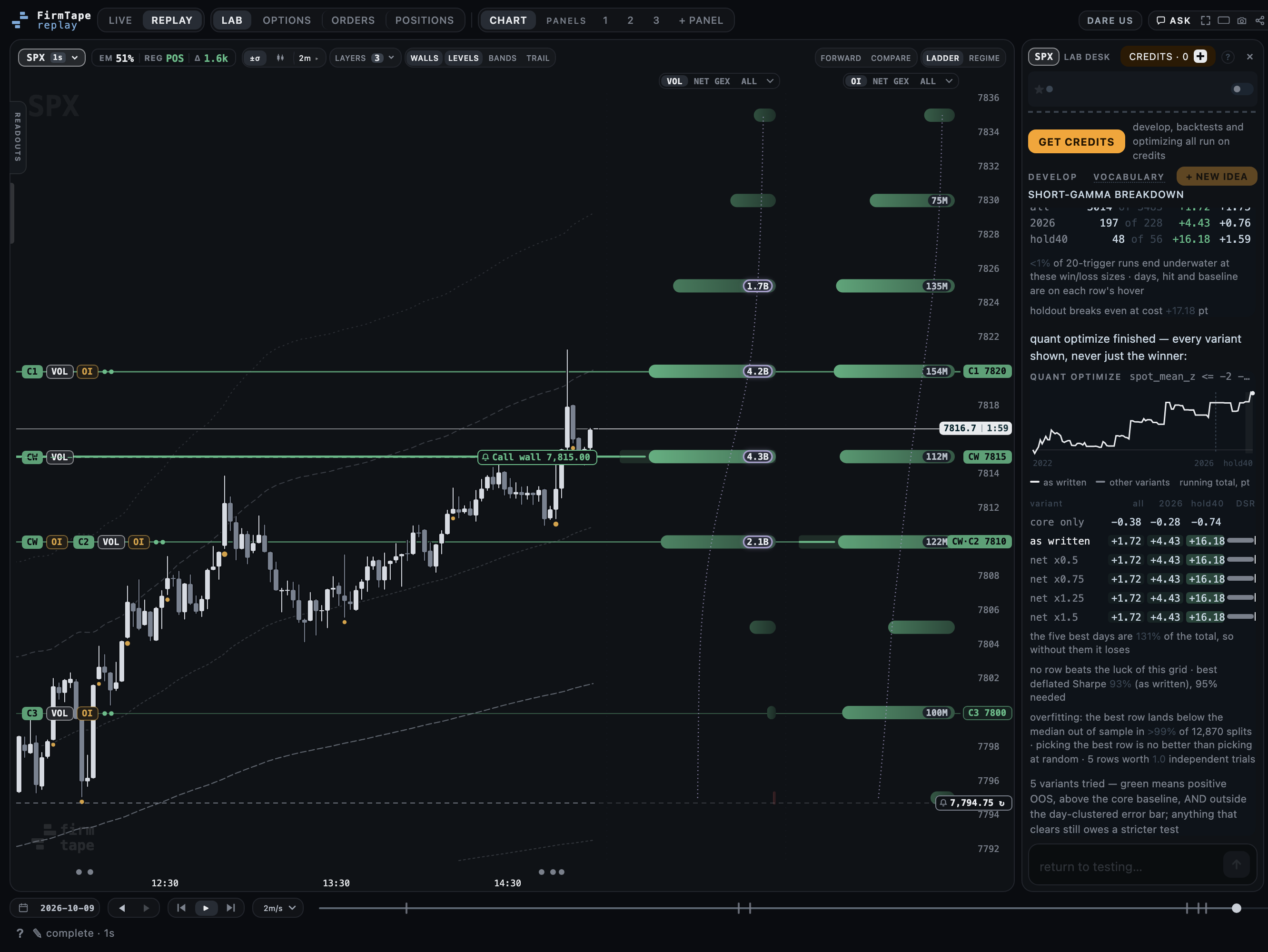This screenshot has height=952, width=1268.
Task: Click the send arrow in the testing input
Action: pyautogui.click(x=1236, y=865)
